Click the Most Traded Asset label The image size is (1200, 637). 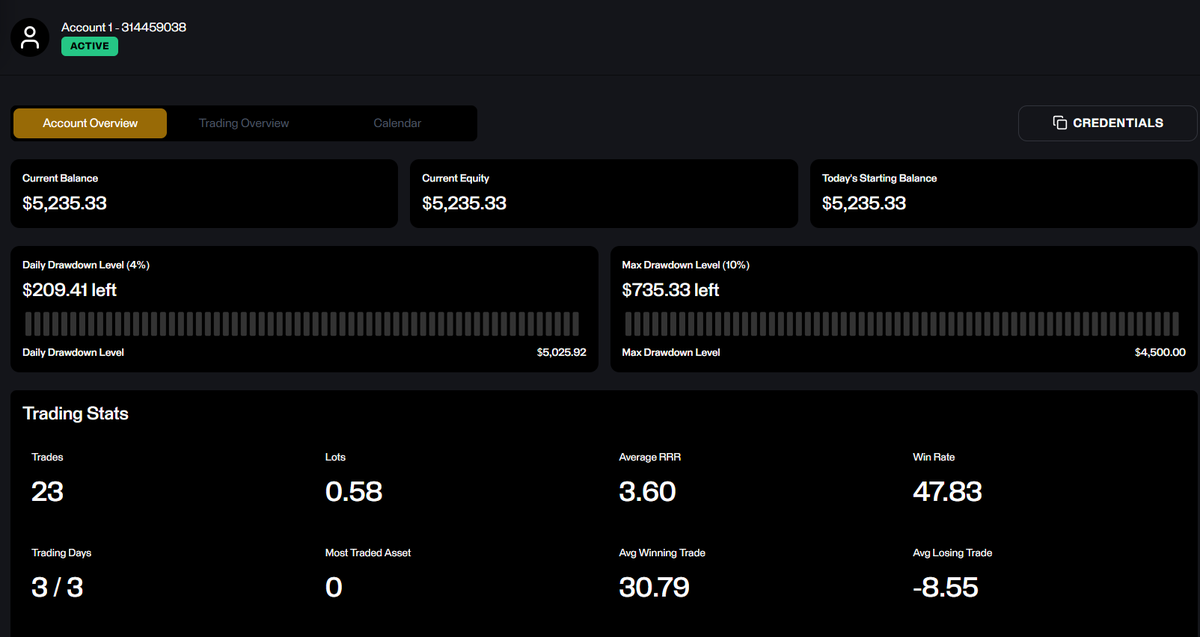tap(368, 553)
